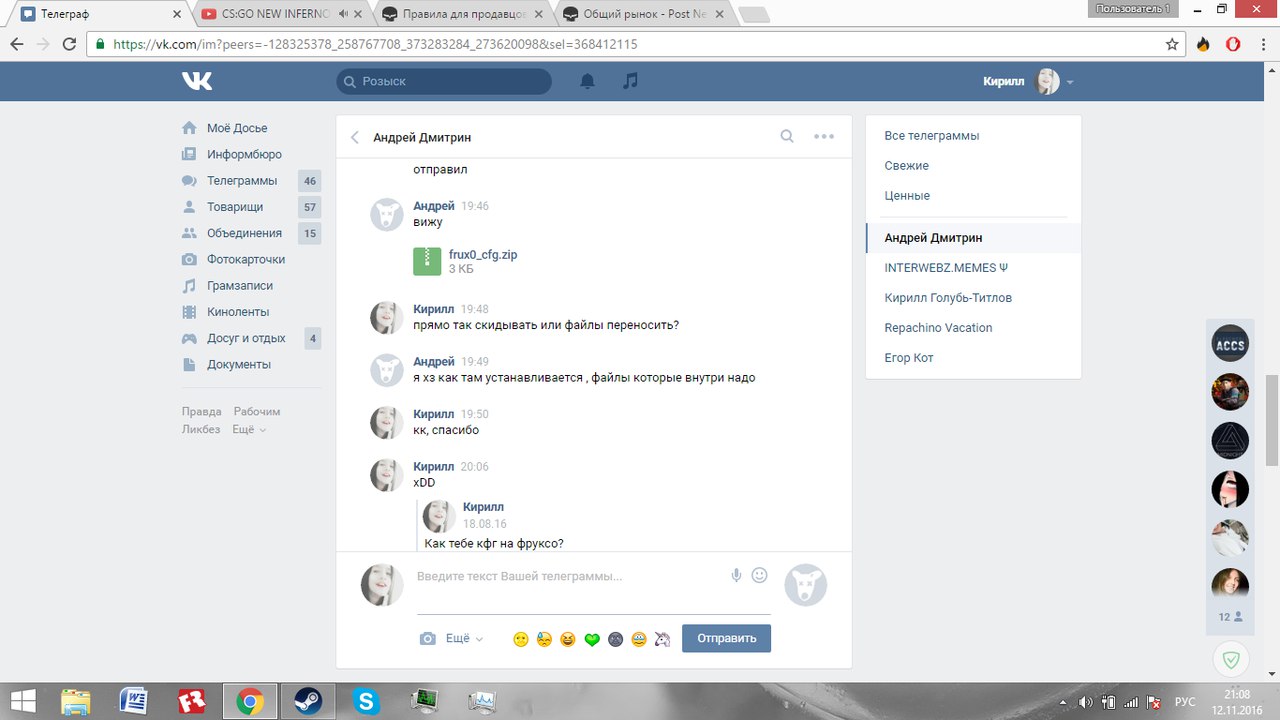Click the Ликбез footer link
Image resolution: width=1280 pixels, height=720 pixels.
tap(201, 430)
